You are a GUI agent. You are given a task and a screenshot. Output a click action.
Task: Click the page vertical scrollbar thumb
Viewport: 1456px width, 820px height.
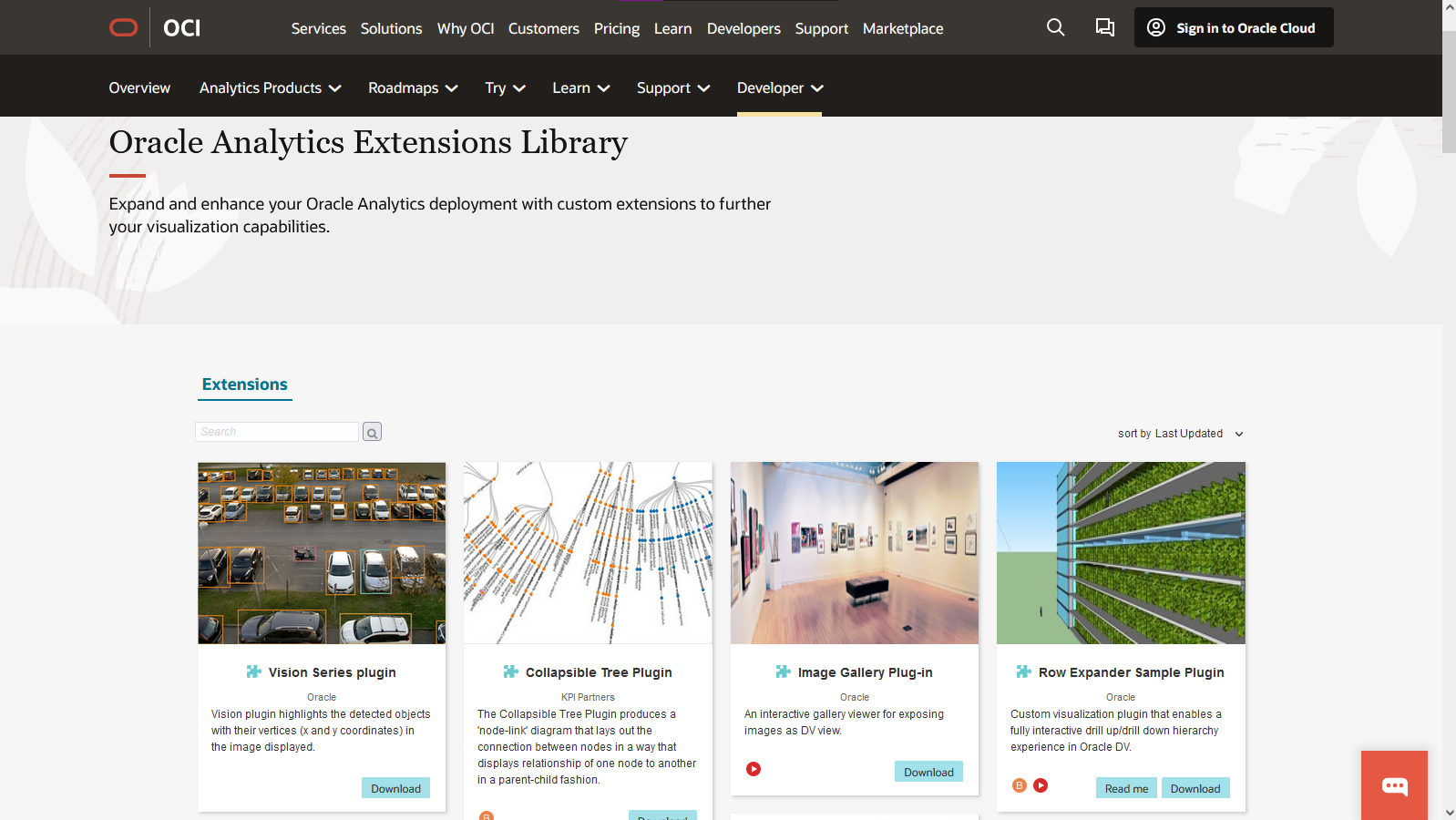tap(1449, 91)
